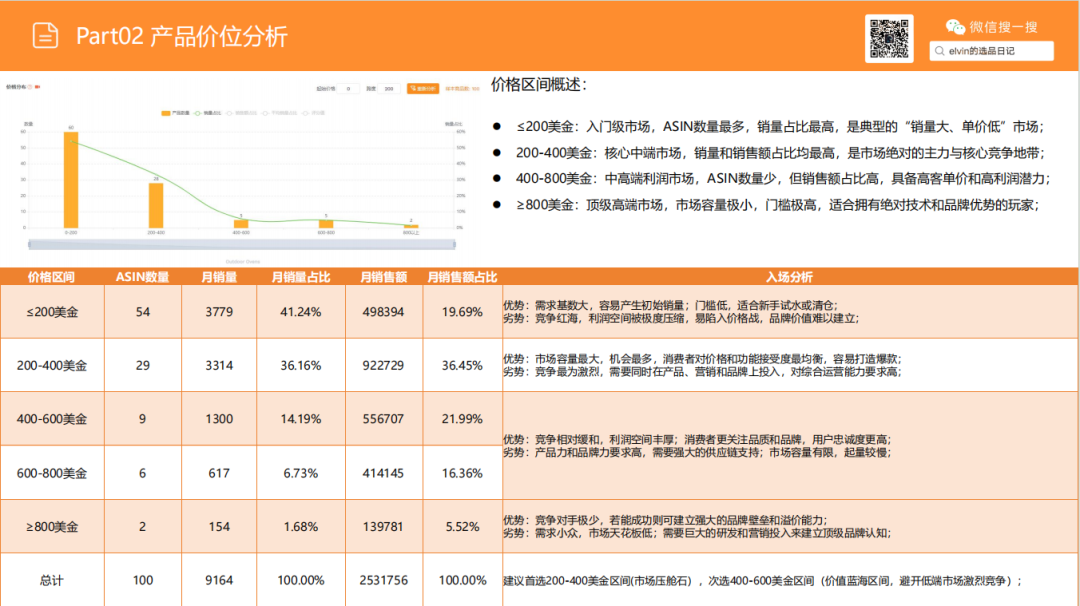Open the help tooltip on 价格分布 question mark
The image size is (1080, 606).
(x=29, y=87)
